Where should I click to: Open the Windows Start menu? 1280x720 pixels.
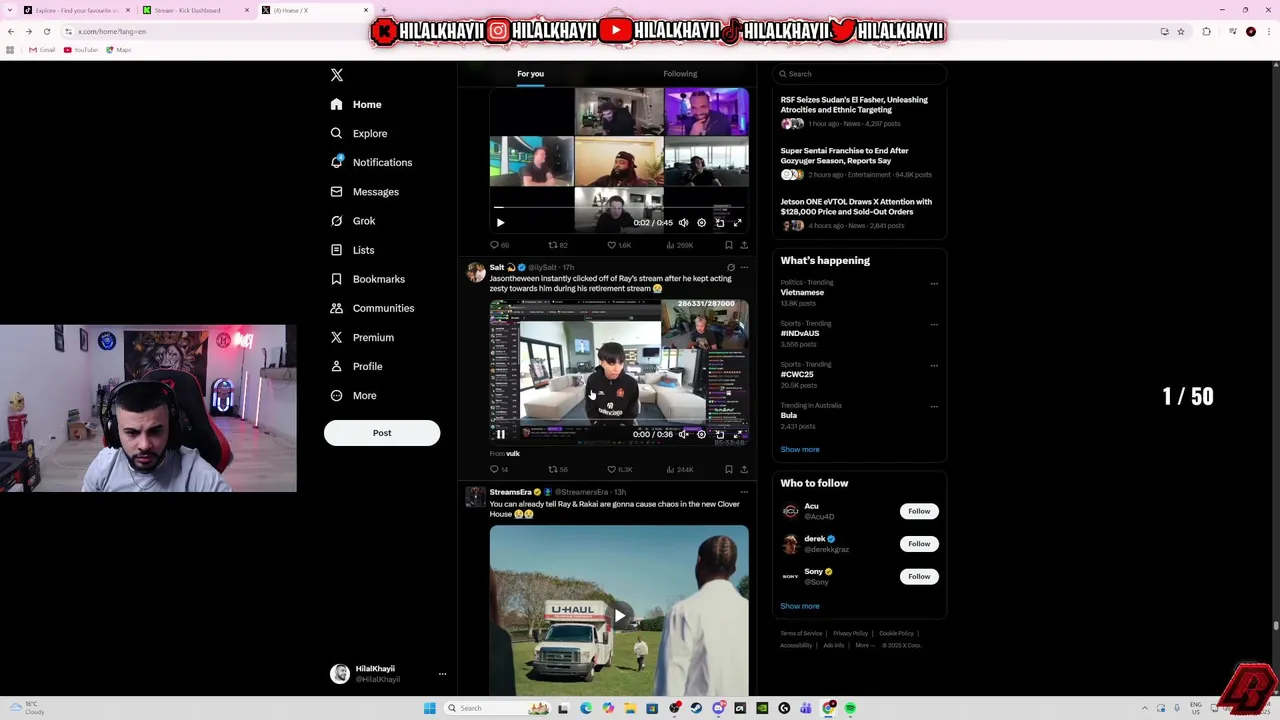click(x=430, y=708)
